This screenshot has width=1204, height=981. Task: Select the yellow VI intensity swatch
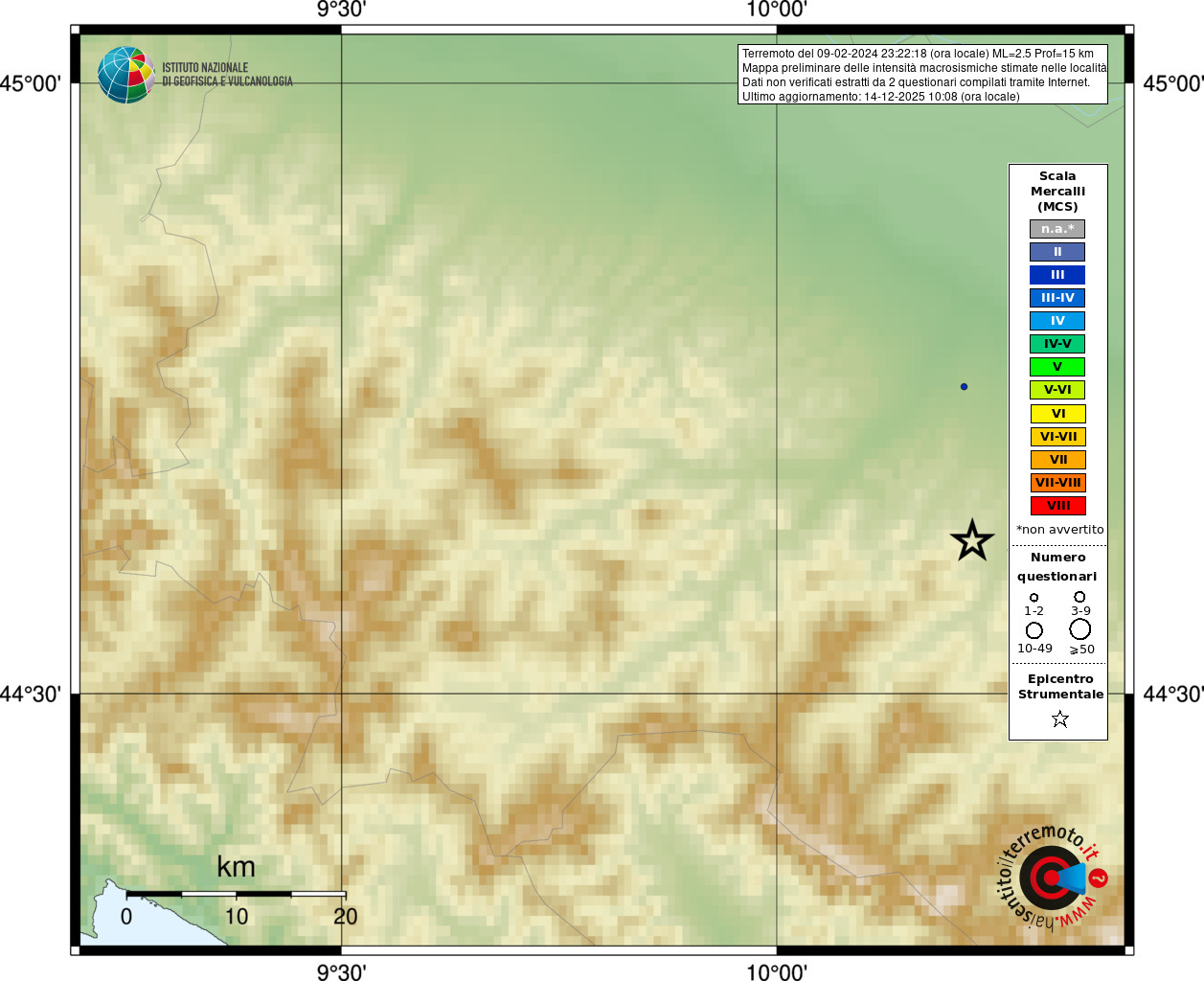point(1057,414)
